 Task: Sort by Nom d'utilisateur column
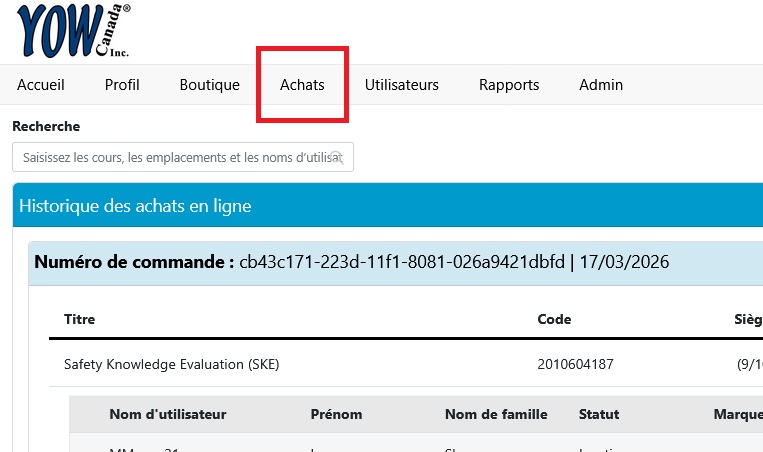click(x=168, y=414)
